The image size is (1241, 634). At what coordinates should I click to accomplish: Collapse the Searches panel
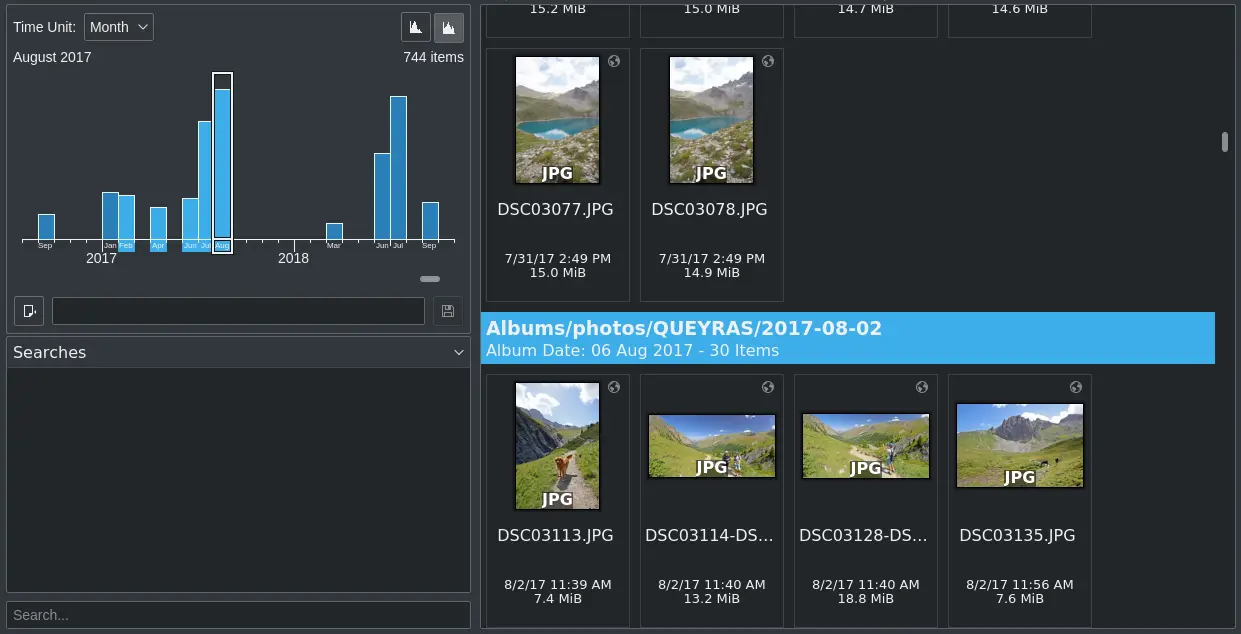459,352
